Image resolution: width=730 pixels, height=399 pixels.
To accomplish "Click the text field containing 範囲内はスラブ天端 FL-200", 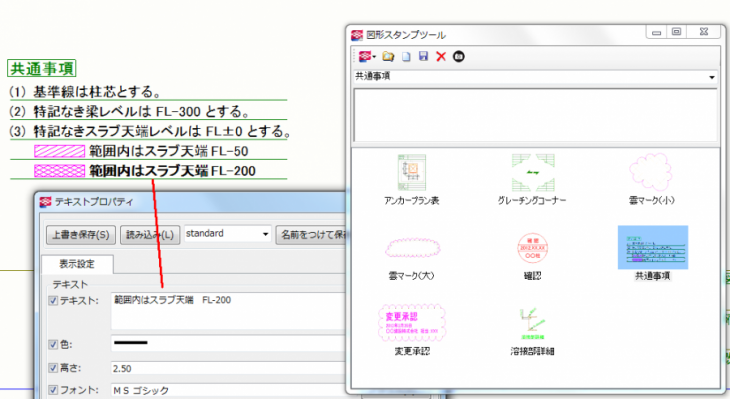I will coord(229,311).
